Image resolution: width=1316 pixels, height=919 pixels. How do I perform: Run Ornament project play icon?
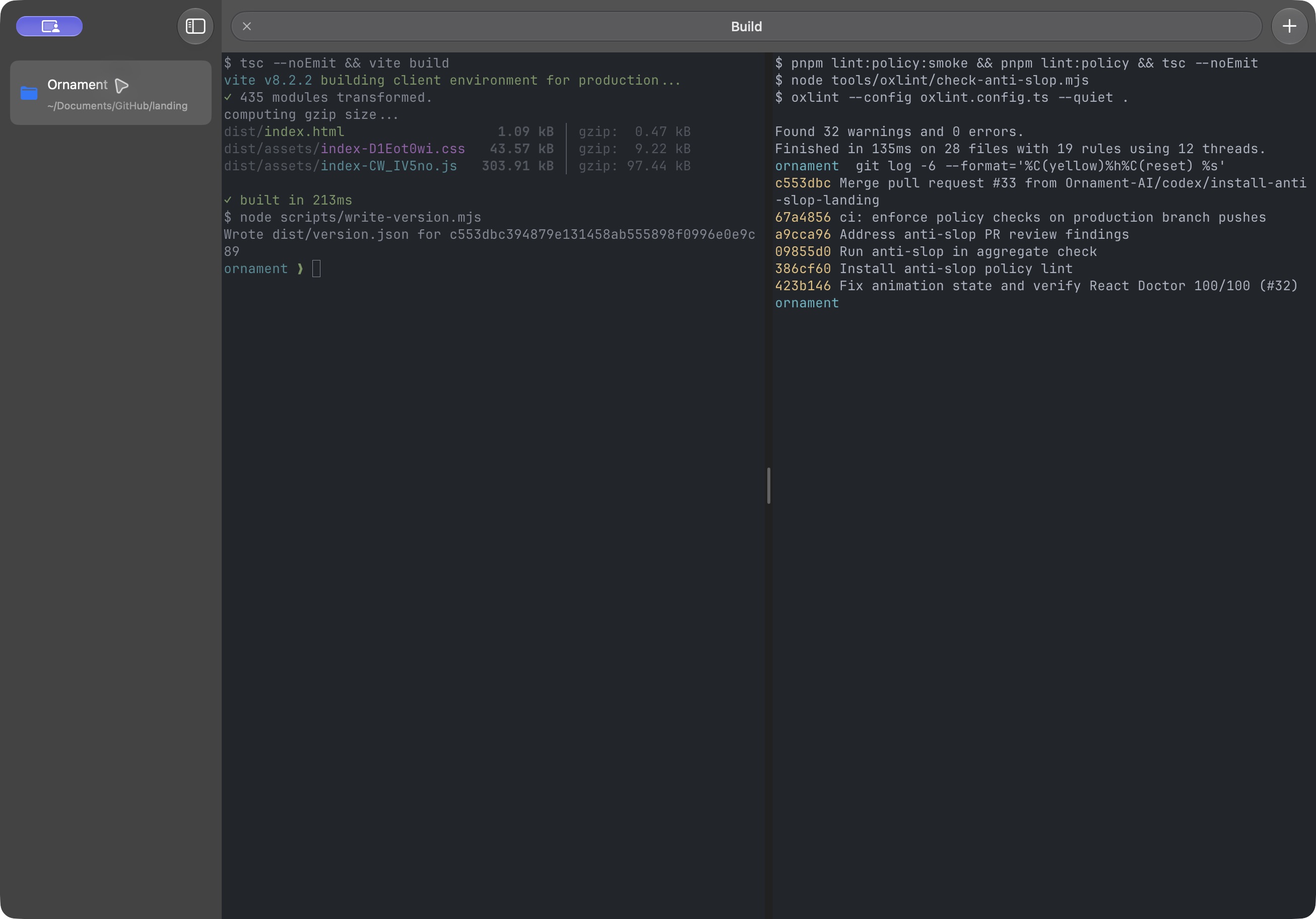[x=121, y=86]
